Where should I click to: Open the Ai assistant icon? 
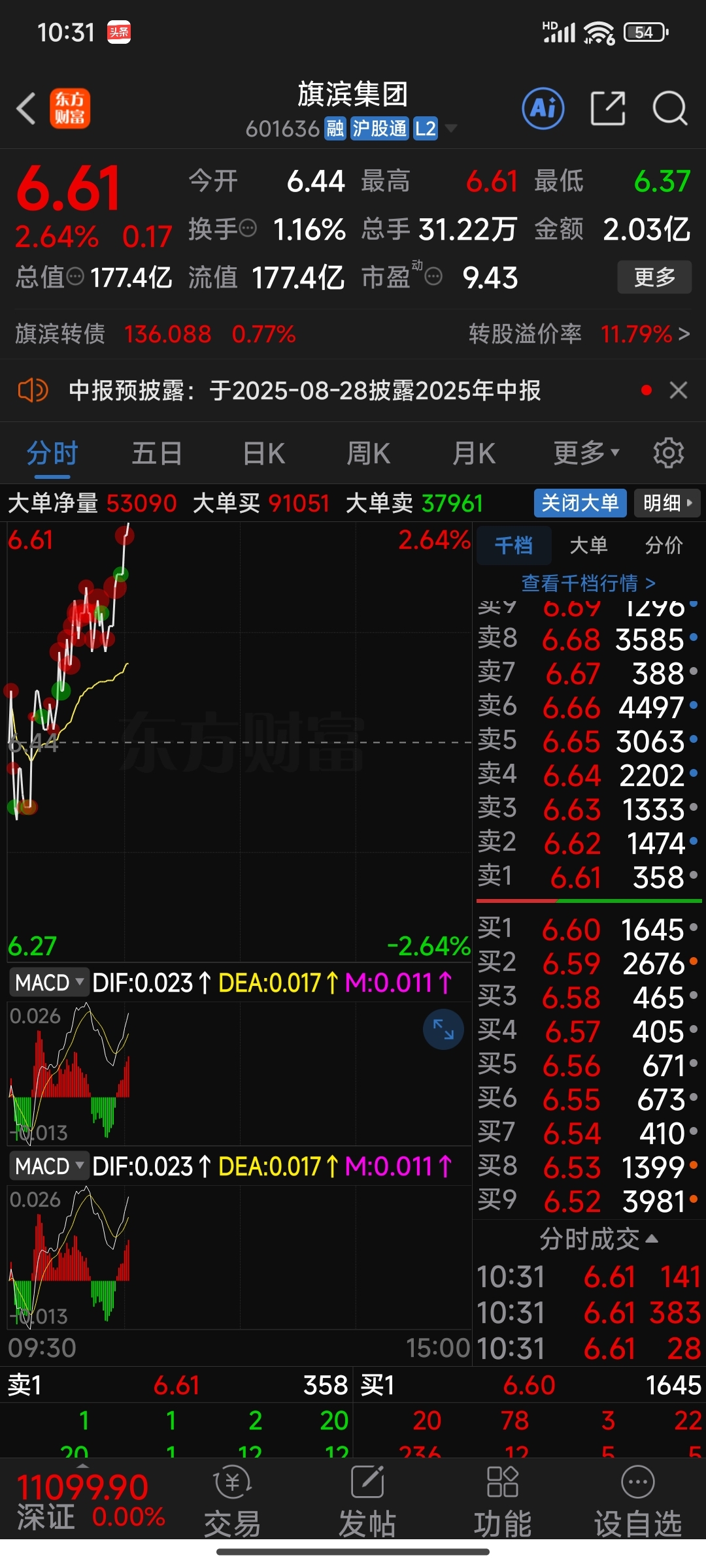[543, 108]
